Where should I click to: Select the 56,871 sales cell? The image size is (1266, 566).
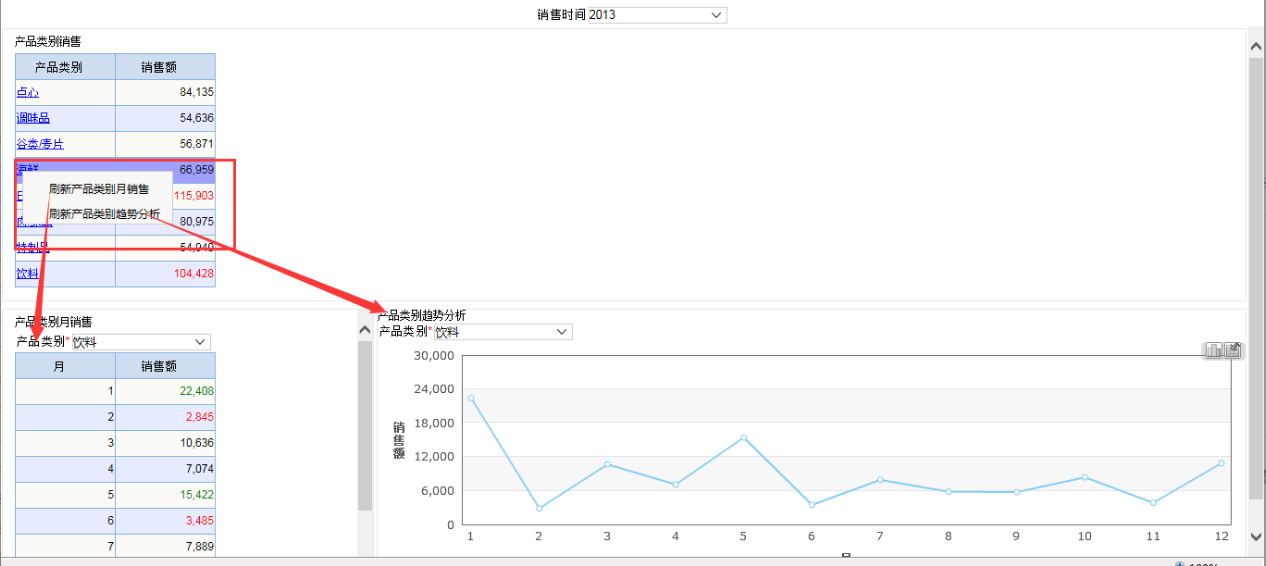coord(165,144)
